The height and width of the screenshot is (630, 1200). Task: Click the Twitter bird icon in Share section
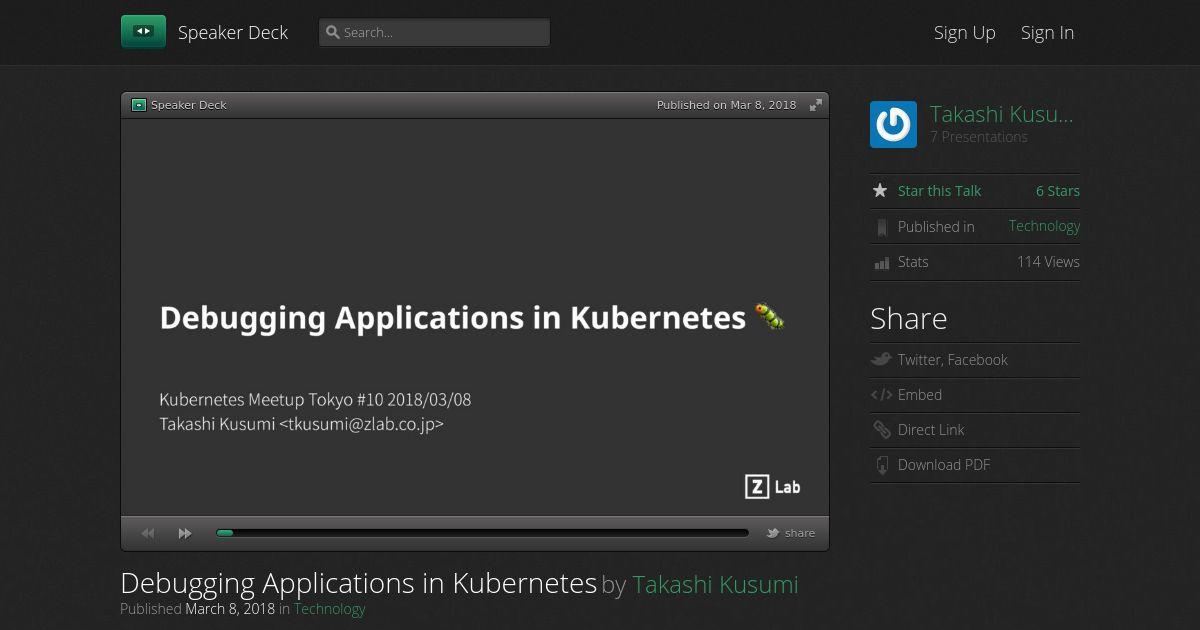coord(881,359)
